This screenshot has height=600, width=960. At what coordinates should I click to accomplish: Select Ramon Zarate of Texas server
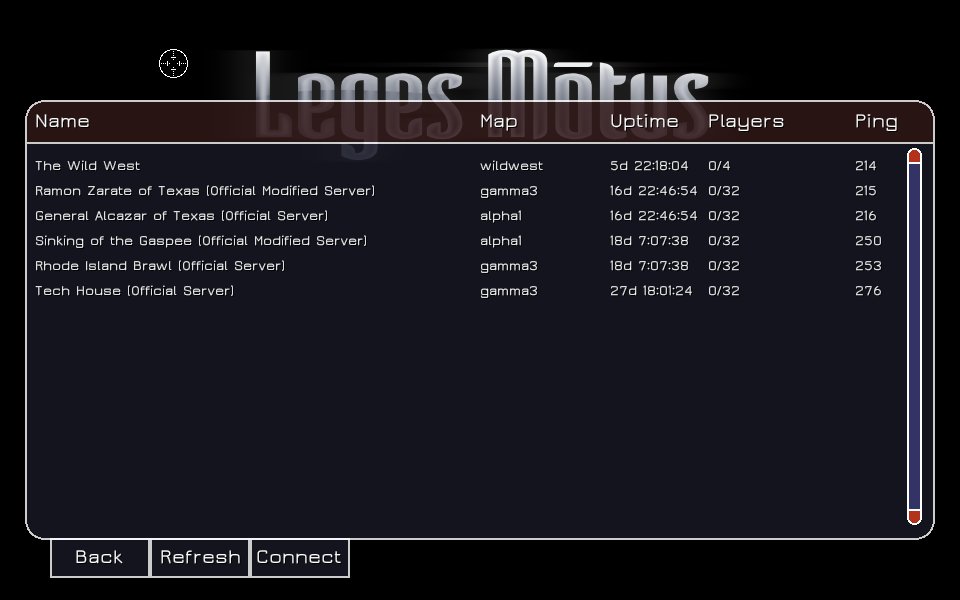pos(205,191)
